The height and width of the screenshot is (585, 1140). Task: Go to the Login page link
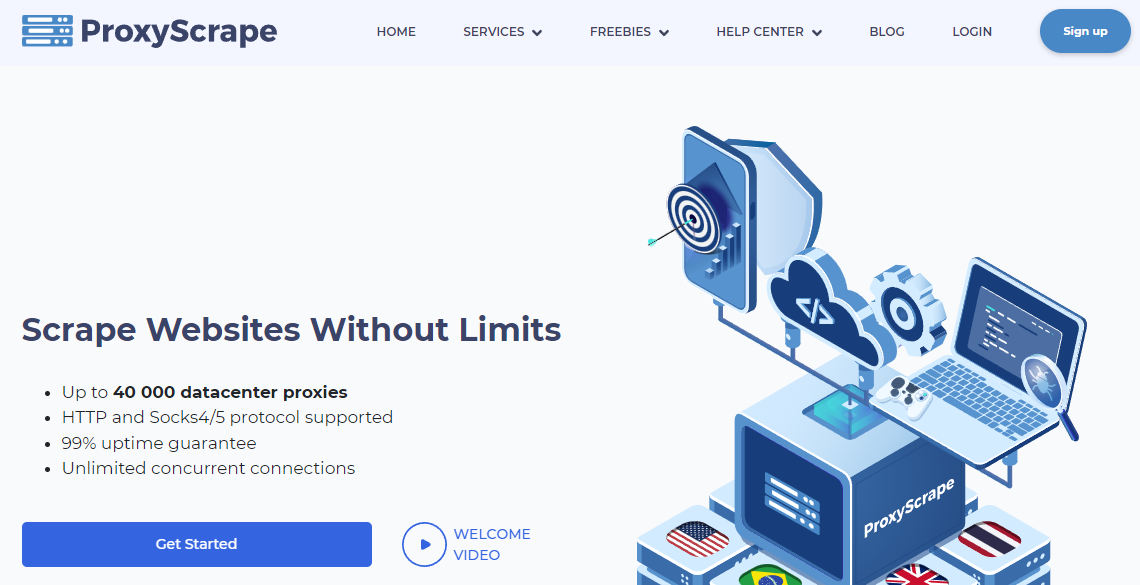point(972,32)
